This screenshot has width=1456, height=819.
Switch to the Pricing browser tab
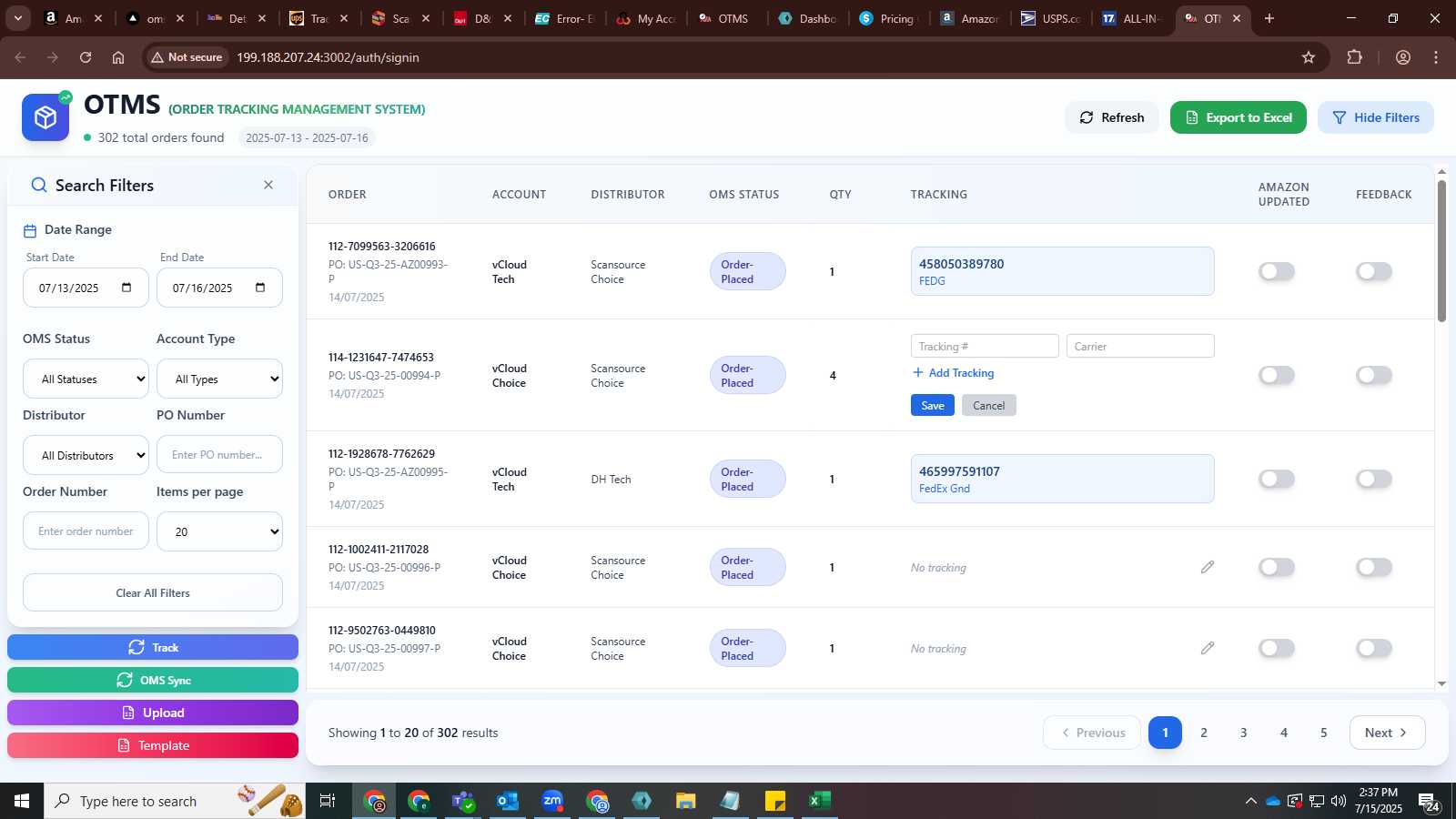tap(887, 18)
